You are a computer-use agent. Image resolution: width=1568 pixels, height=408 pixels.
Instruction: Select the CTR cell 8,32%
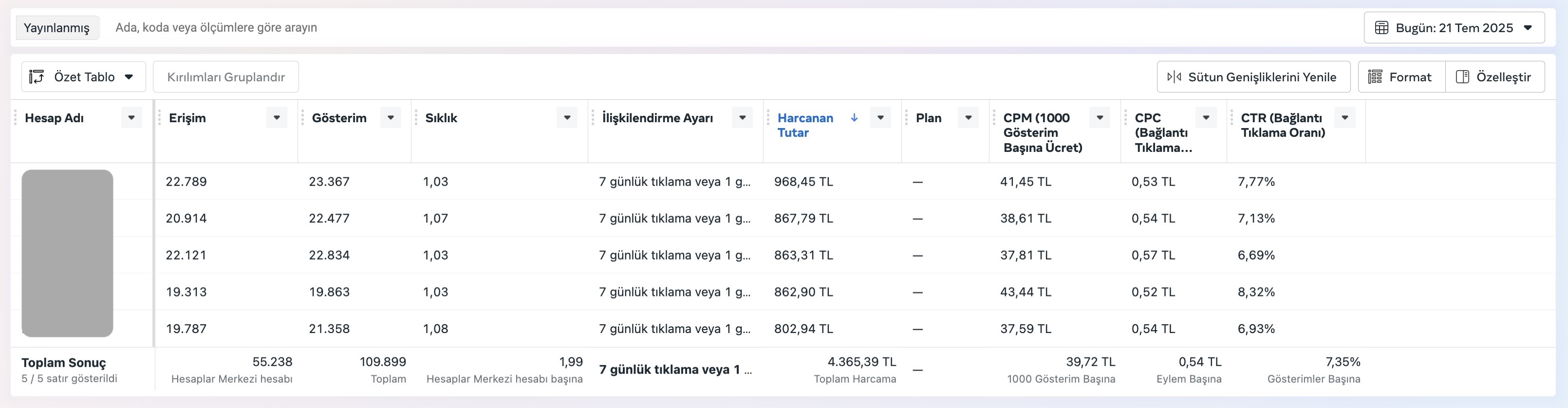coord(1256,292)
